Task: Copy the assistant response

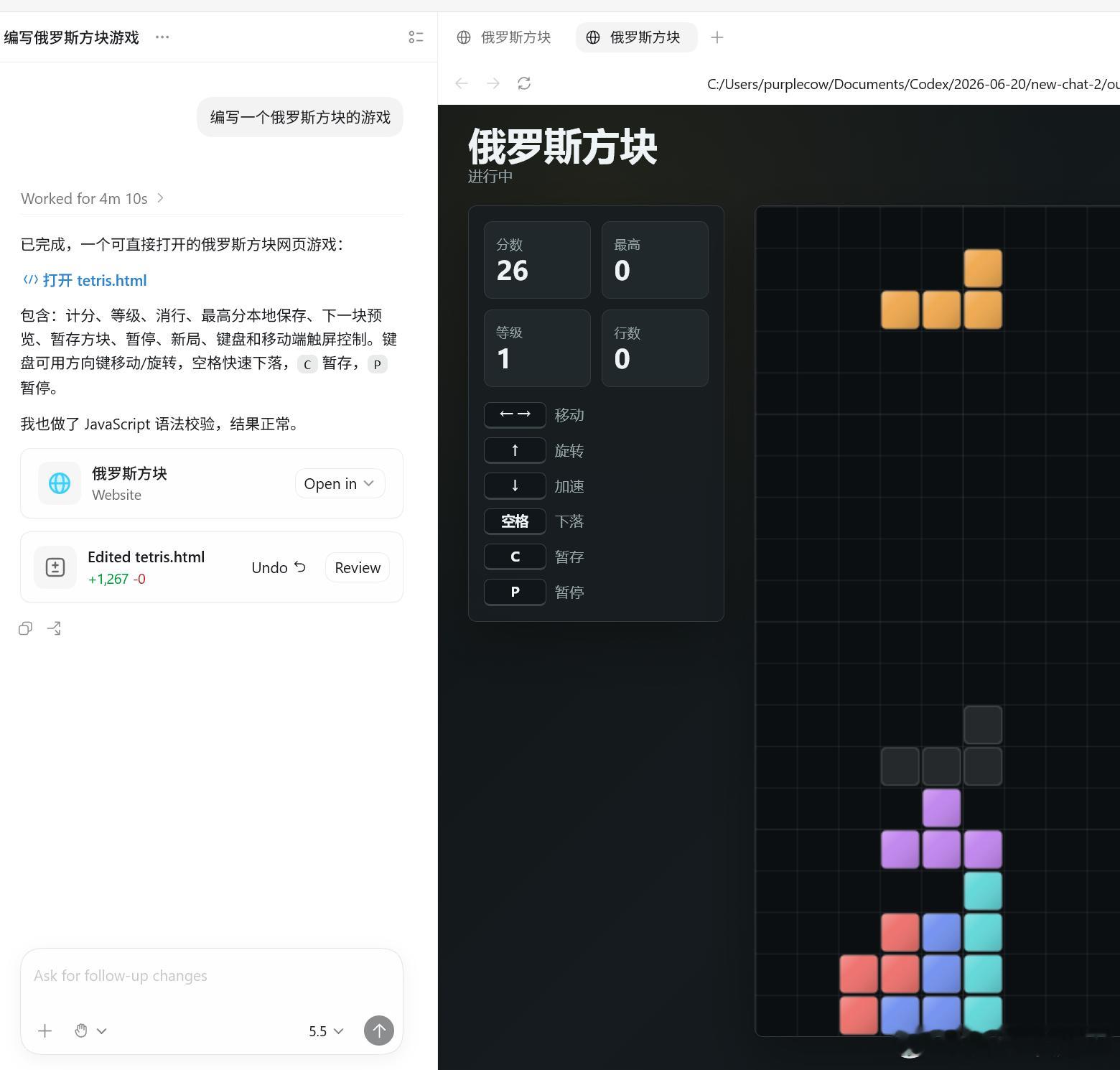Action: pos(25,629)
